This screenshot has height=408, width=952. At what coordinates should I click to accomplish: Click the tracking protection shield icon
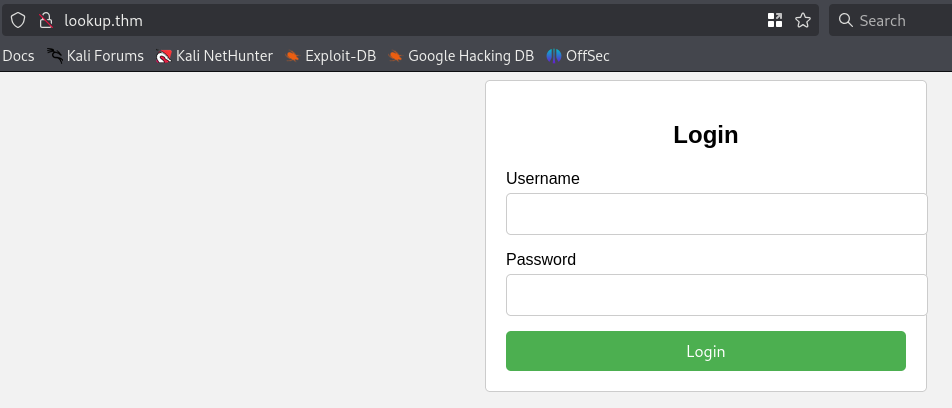(18, 20)
